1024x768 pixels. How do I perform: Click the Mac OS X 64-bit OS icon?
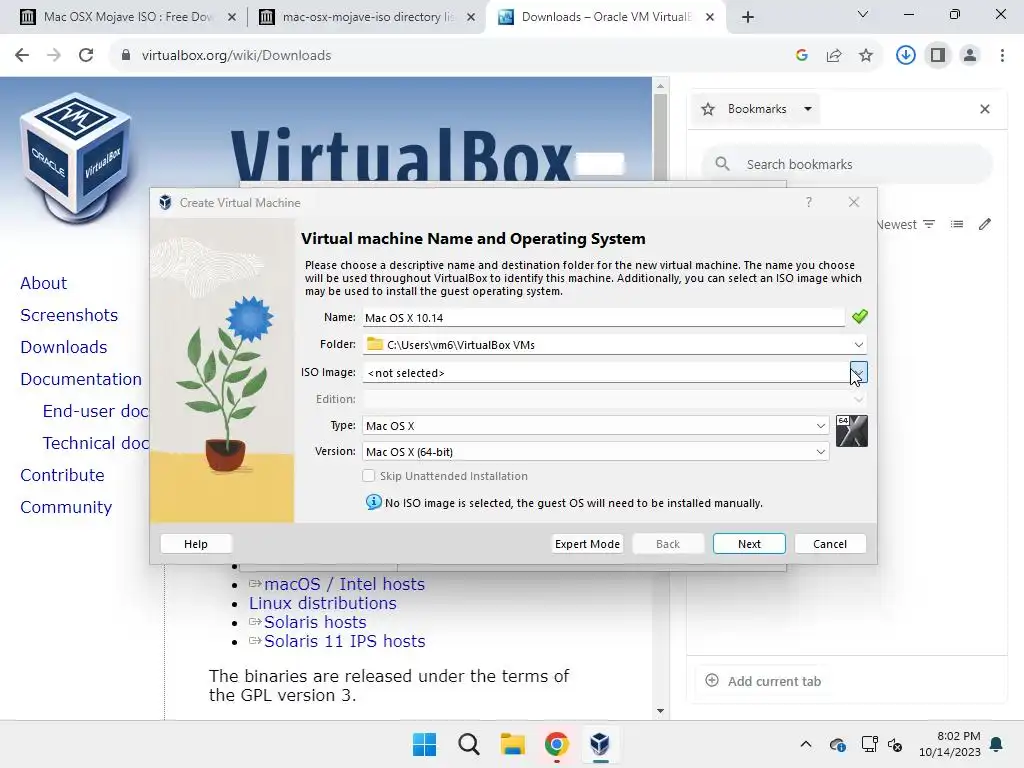point(852,431)
